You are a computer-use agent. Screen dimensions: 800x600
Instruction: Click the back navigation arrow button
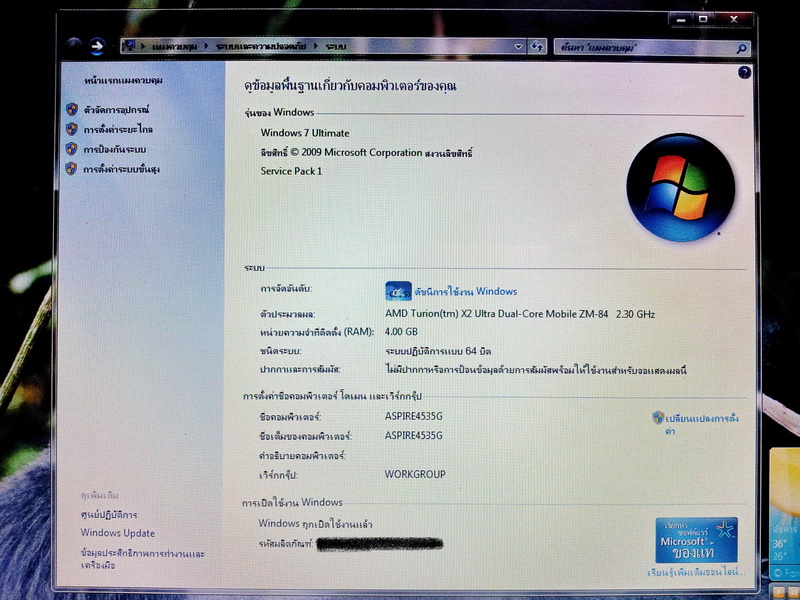[74, 45]
